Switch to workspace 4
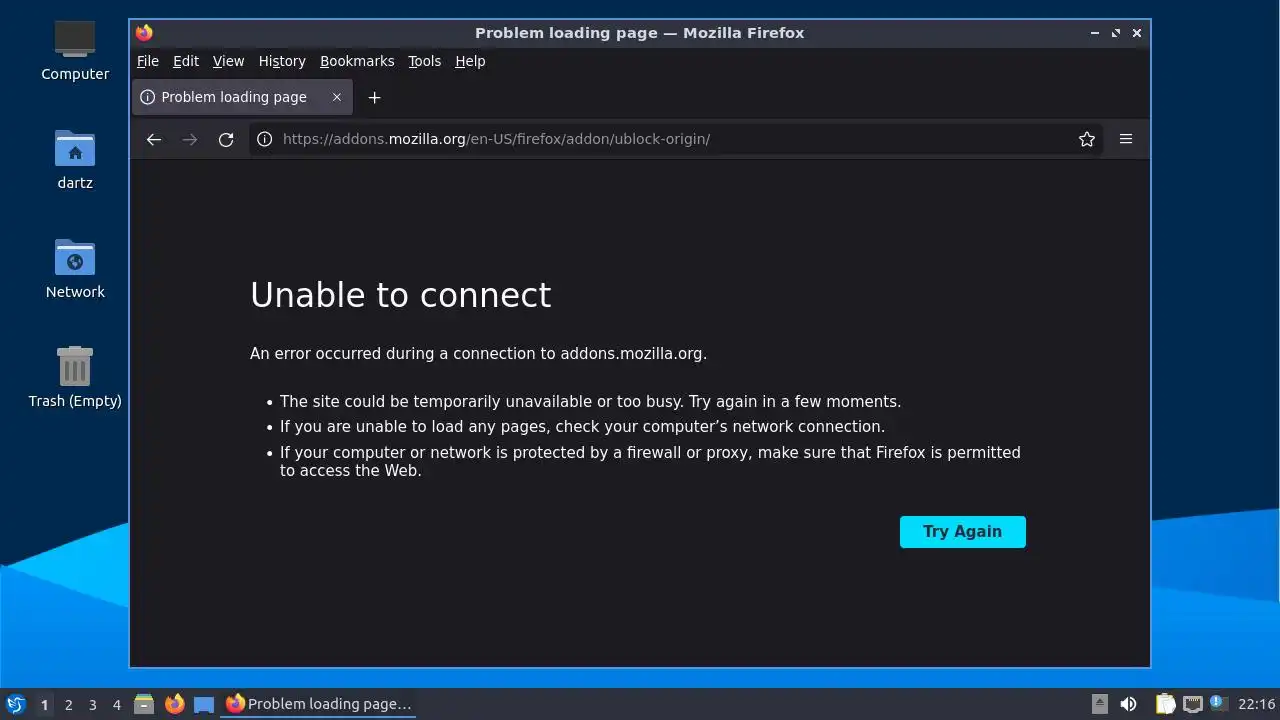Image resolution: width=1280 pixels, height=720 pixels. coord(116,705)
